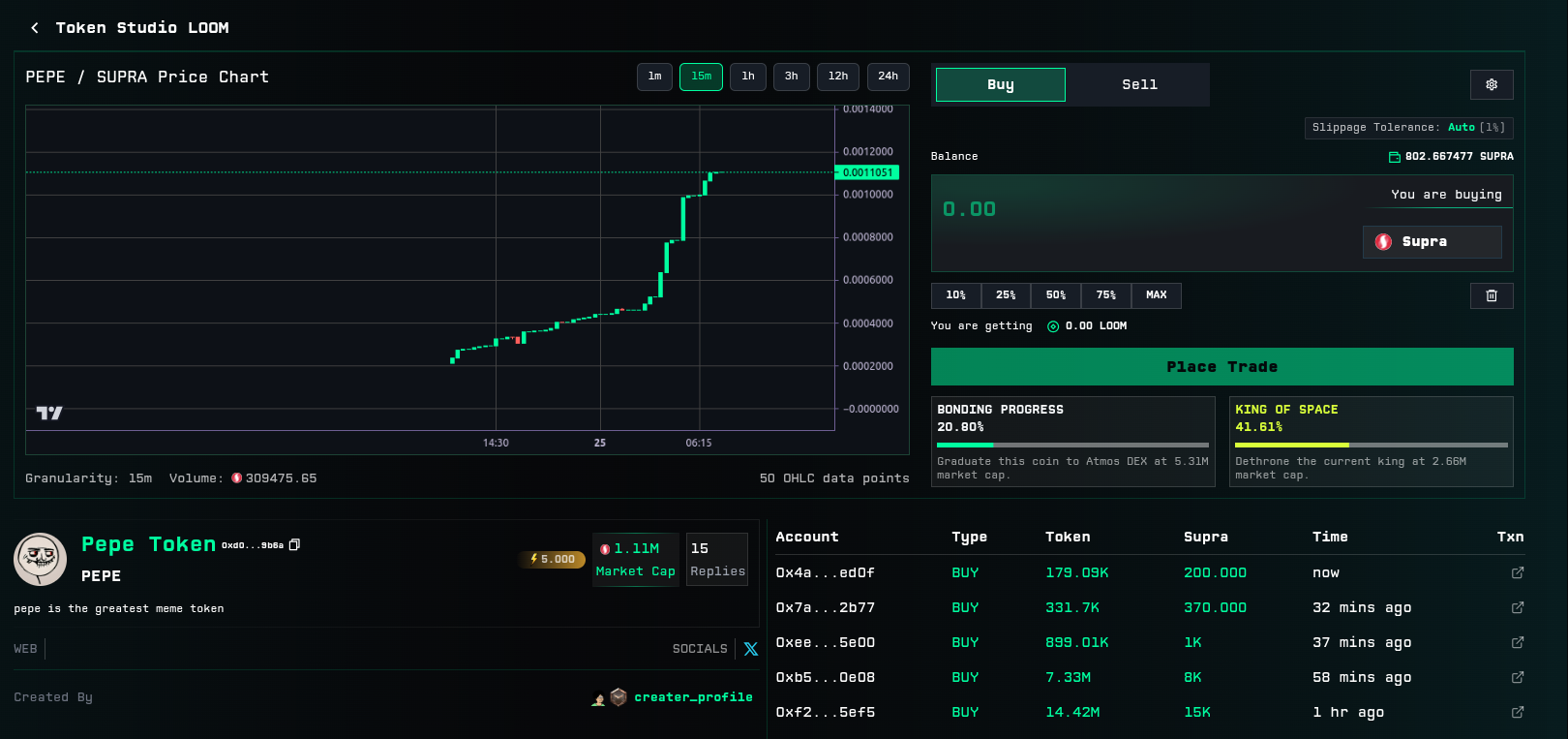Click the 0.0011051 current price label

point(867,172)
